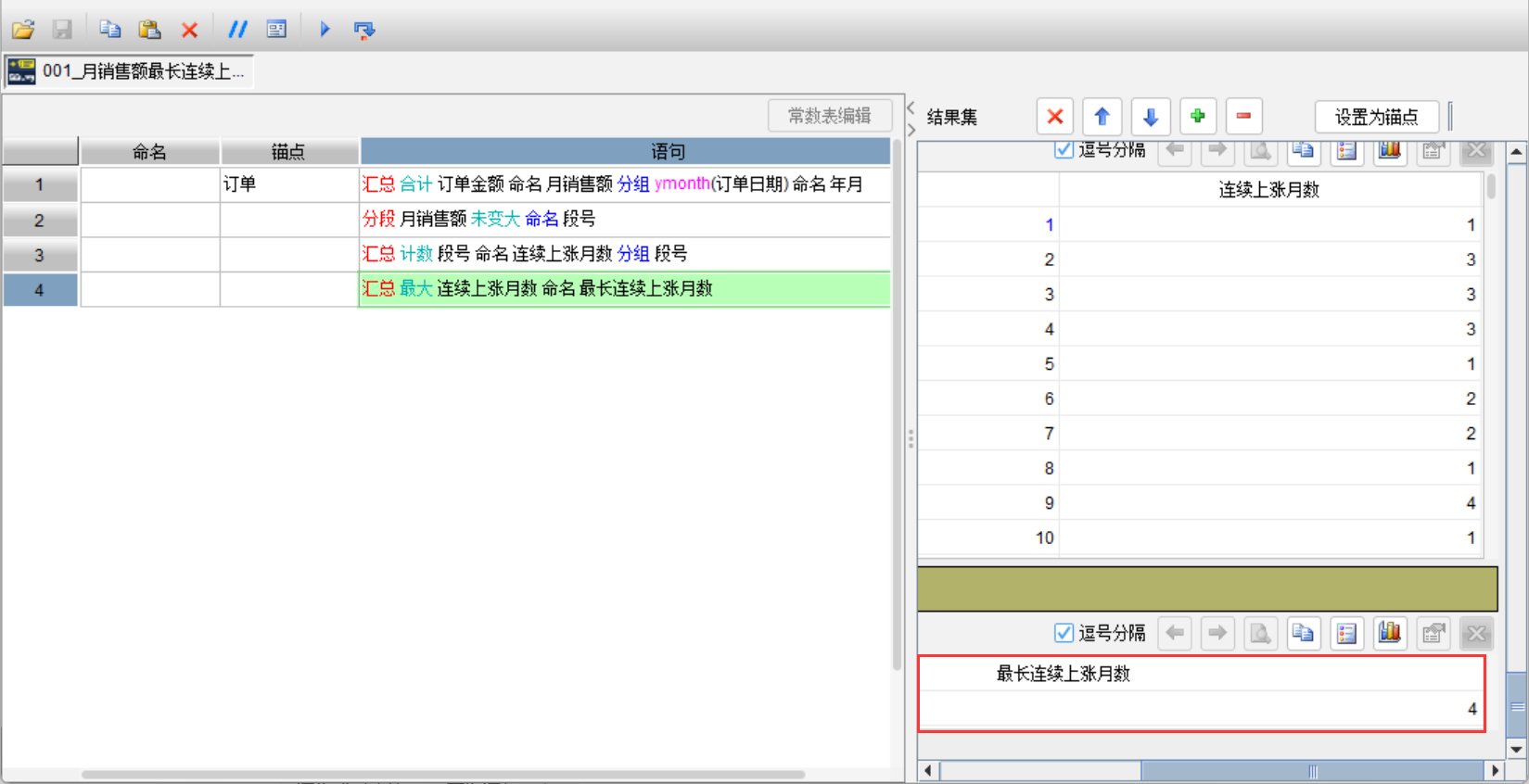Run script with the blue play icon

click(325, 30)
